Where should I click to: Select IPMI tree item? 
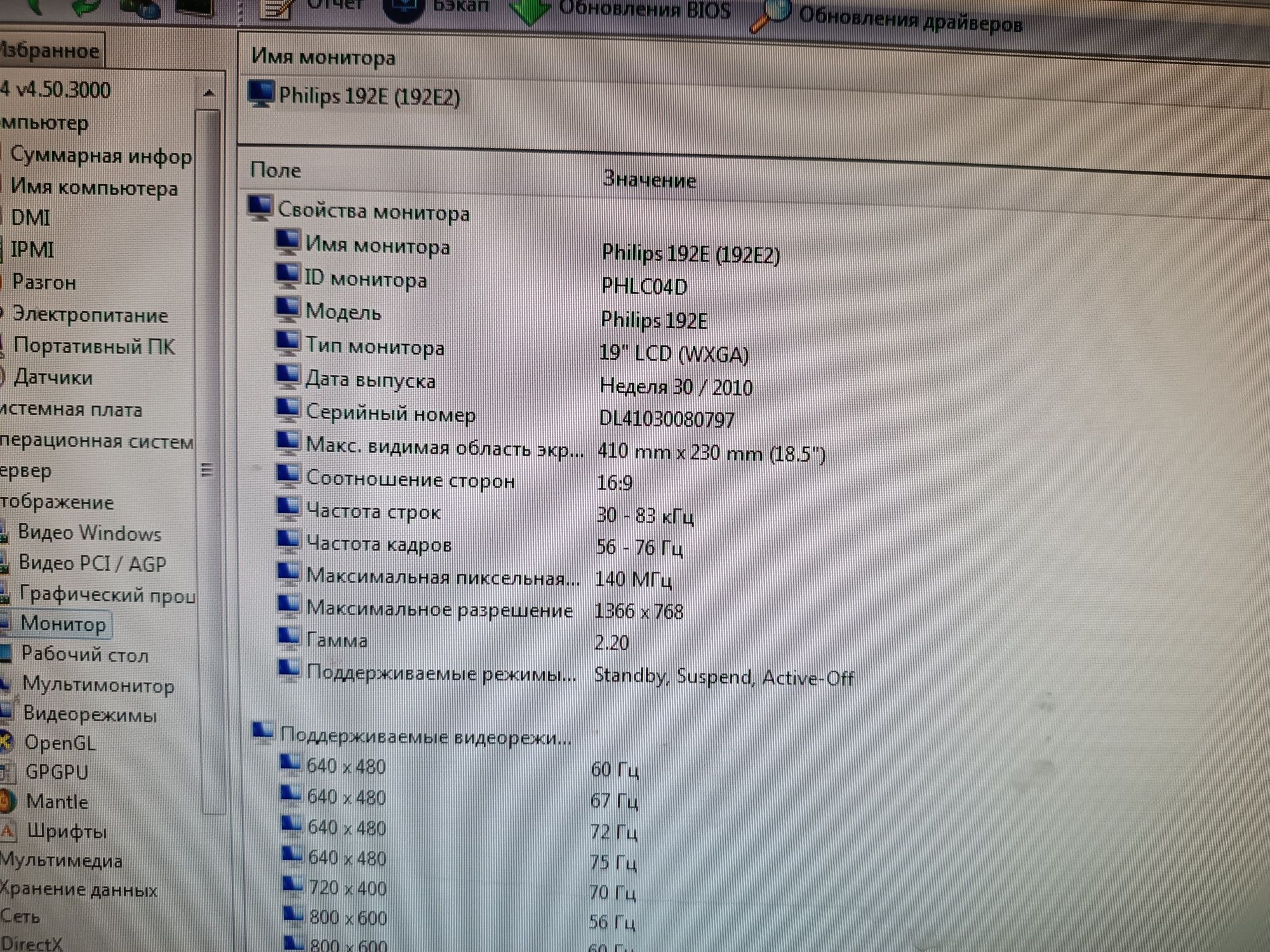coord(32,249)
